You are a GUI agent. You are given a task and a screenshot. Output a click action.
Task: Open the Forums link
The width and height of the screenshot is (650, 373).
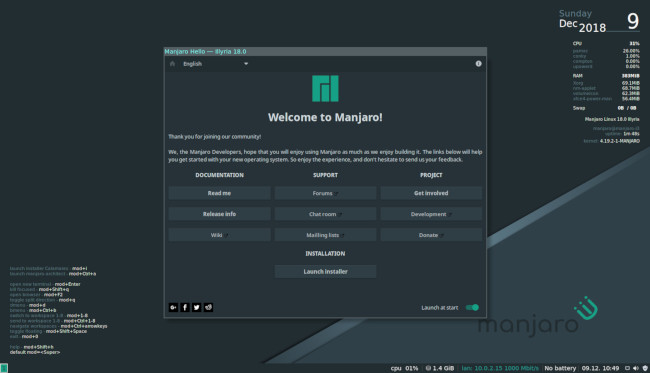[325, 193]
